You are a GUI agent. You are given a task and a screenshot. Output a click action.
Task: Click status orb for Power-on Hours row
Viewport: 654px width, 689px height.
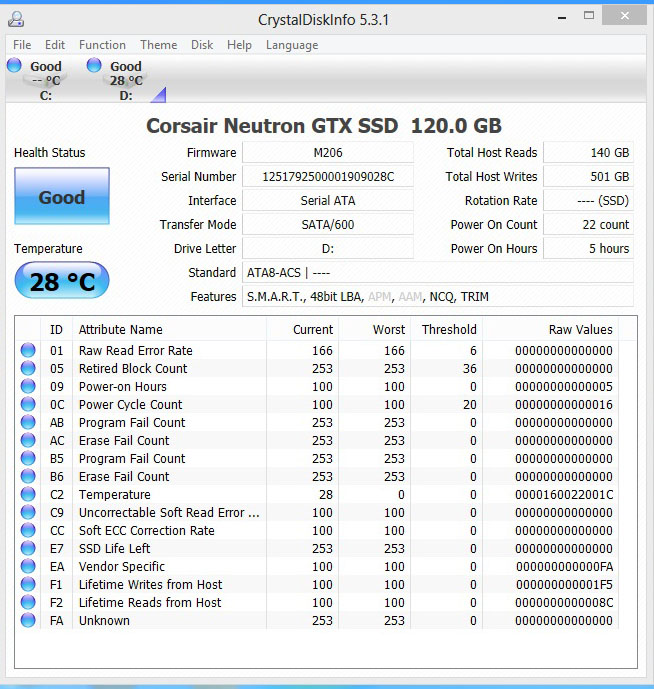tap(28, 386)
